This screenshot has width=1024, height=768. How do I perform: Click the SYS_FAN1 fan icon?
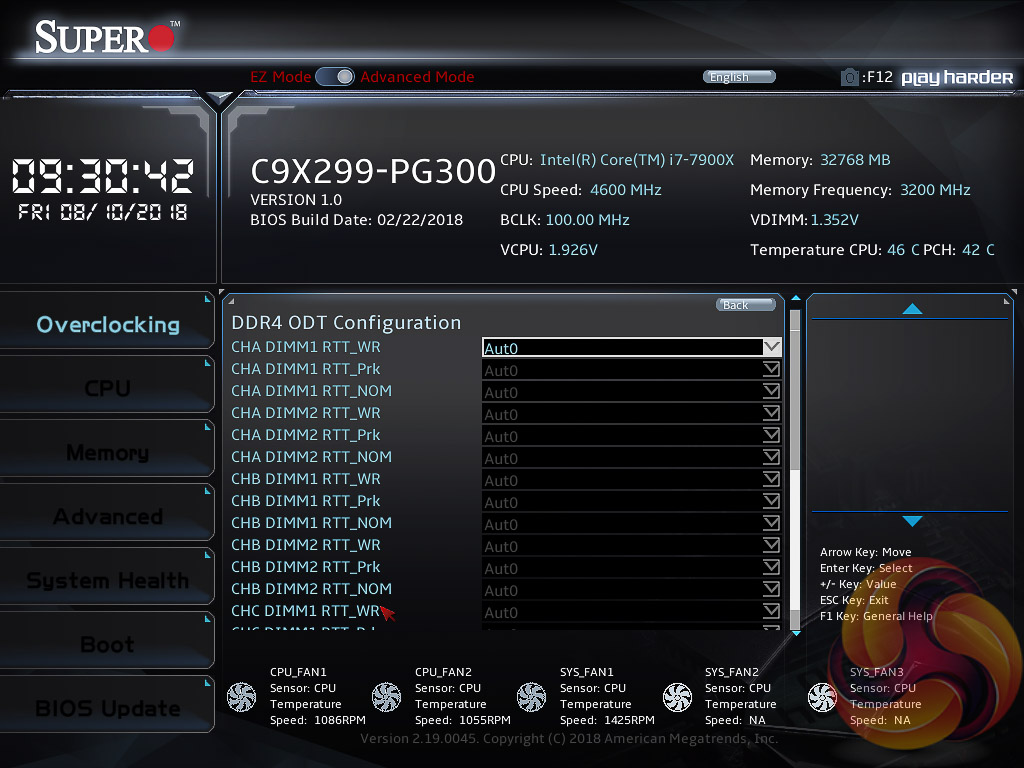point(532,697)
